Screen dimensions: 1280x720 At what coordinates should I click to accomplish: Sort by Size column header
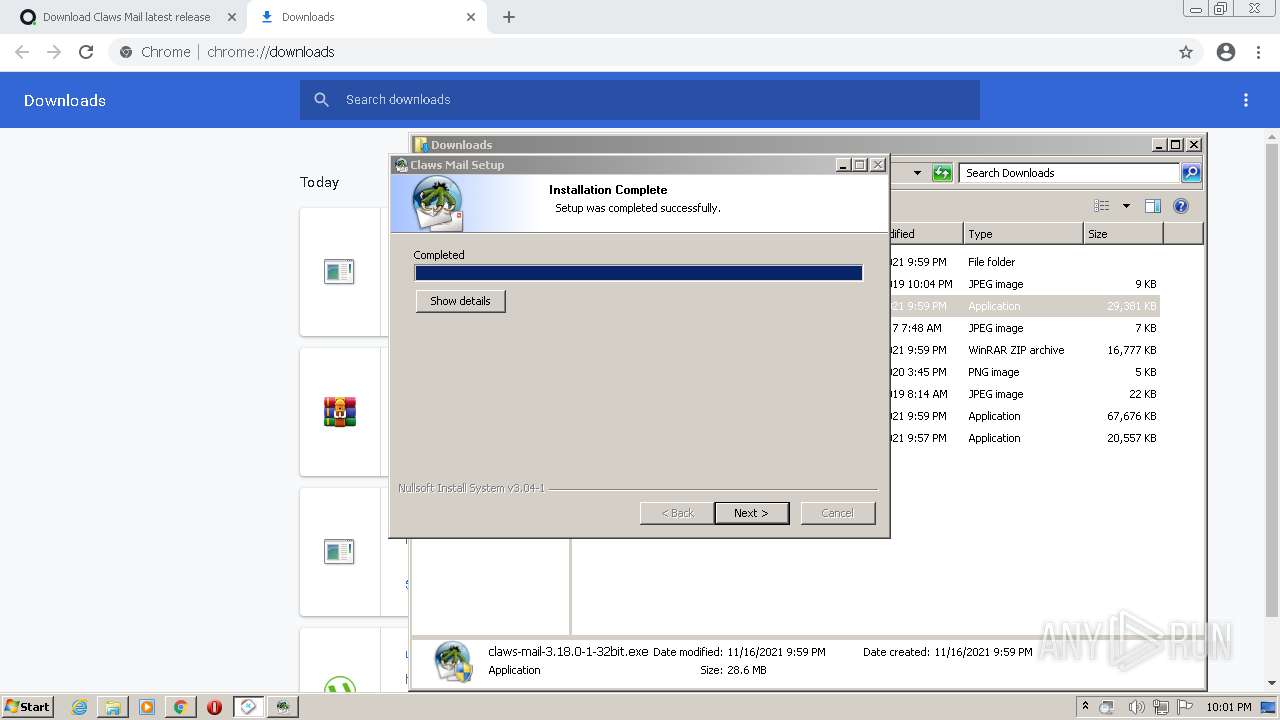point(1123,234)
